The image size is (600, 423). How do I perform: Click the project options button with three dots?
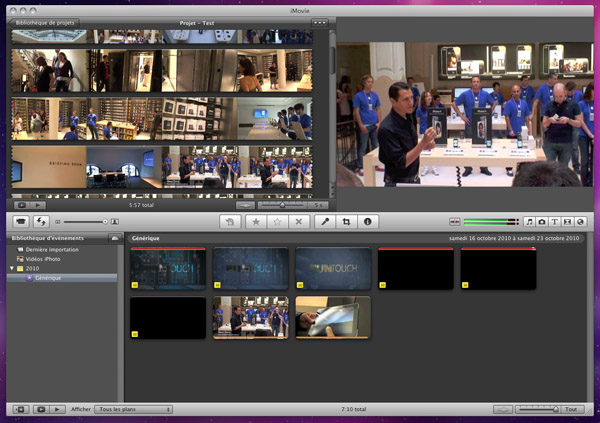320,23
